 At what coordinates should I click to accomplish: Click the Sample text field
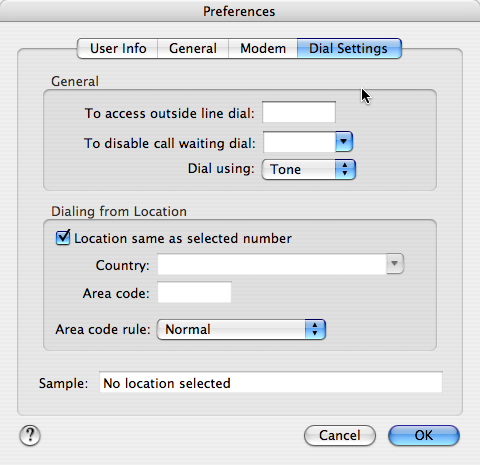[x=271, y=382]
